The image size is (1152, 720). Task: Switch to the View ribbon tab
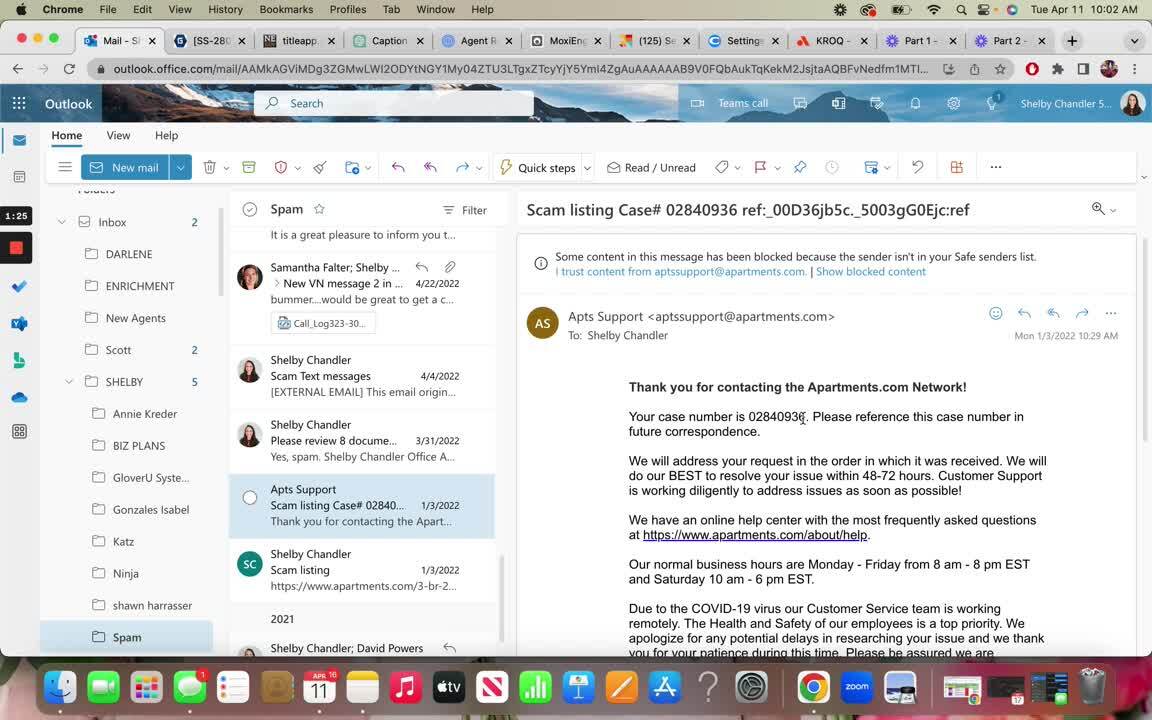[118, 135]
